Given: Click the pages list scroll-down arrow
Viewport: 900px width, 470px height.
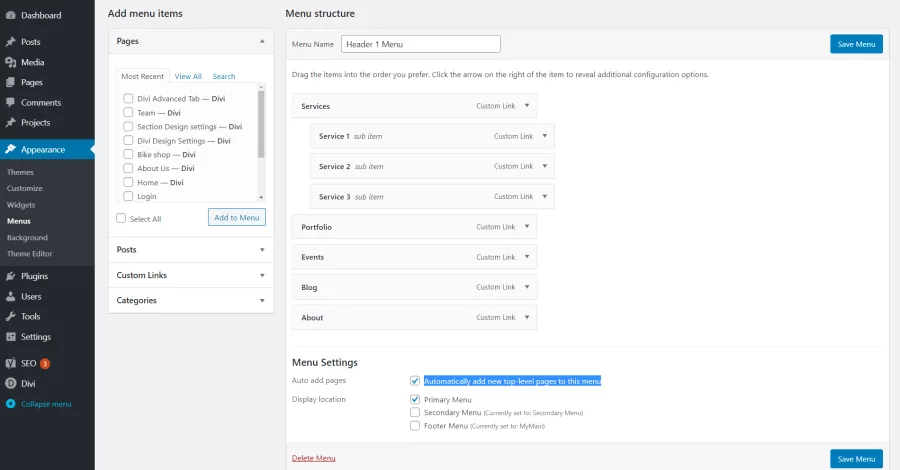Looking at the screenshot, I should [x=261, y=197].
